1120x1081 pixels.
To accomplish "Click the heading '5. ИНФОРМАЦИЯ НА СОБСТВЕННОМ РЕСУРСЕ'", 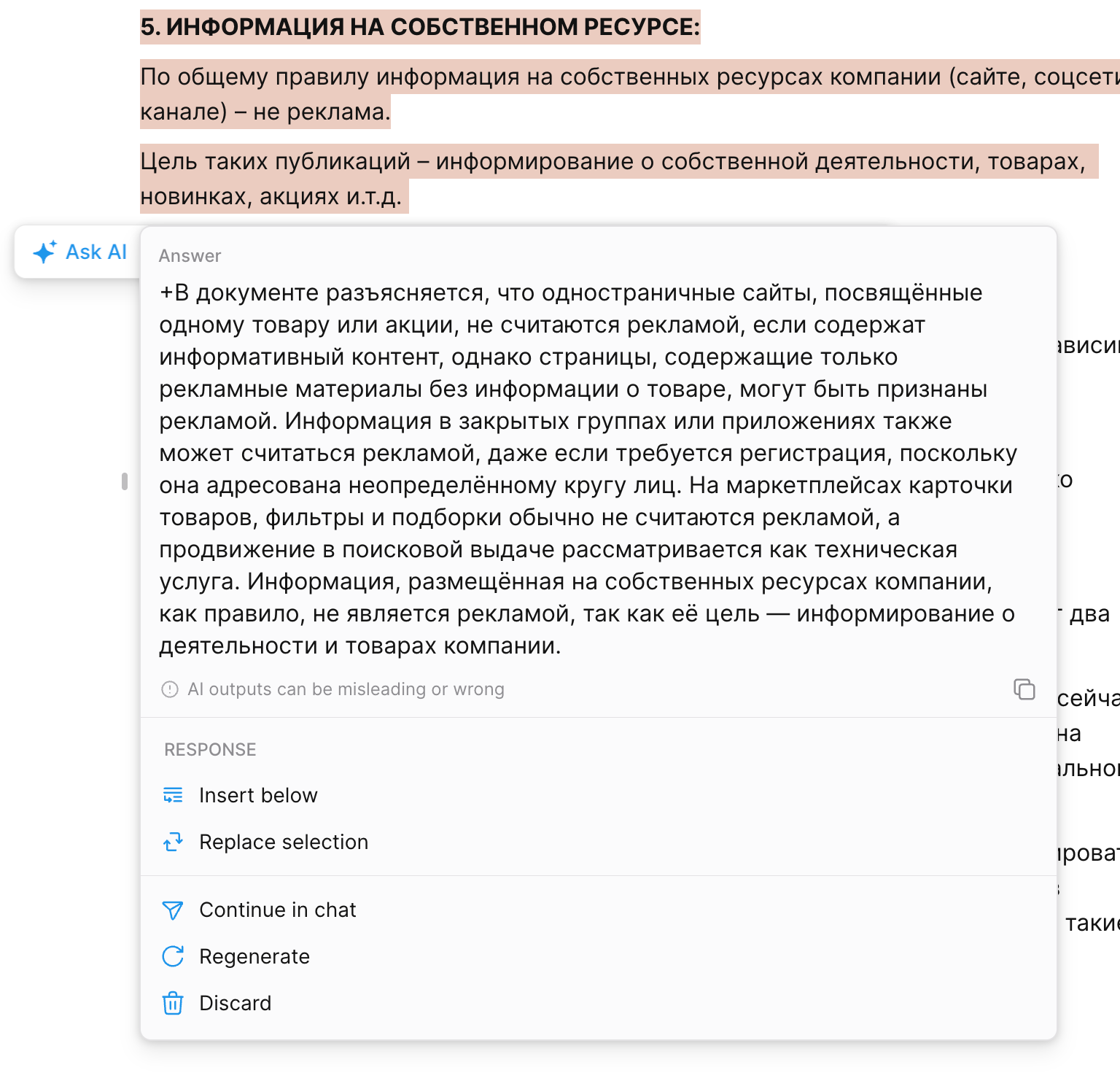I will (x=419, y=27).
